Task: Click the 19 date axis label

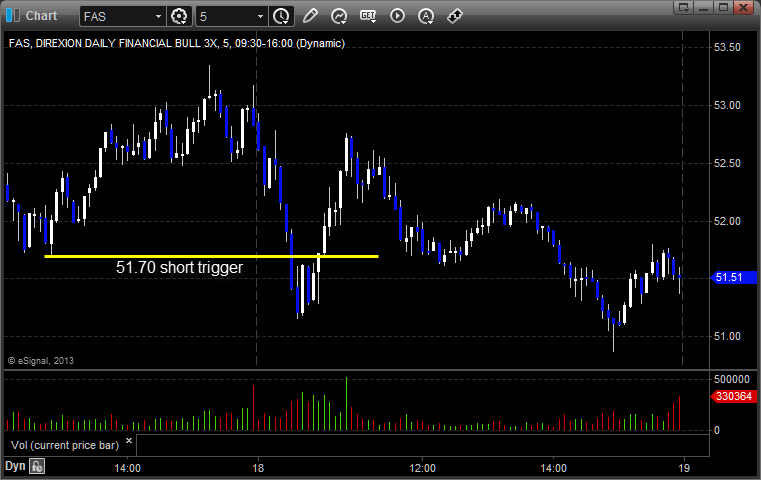Action: (x=684, y=468)
